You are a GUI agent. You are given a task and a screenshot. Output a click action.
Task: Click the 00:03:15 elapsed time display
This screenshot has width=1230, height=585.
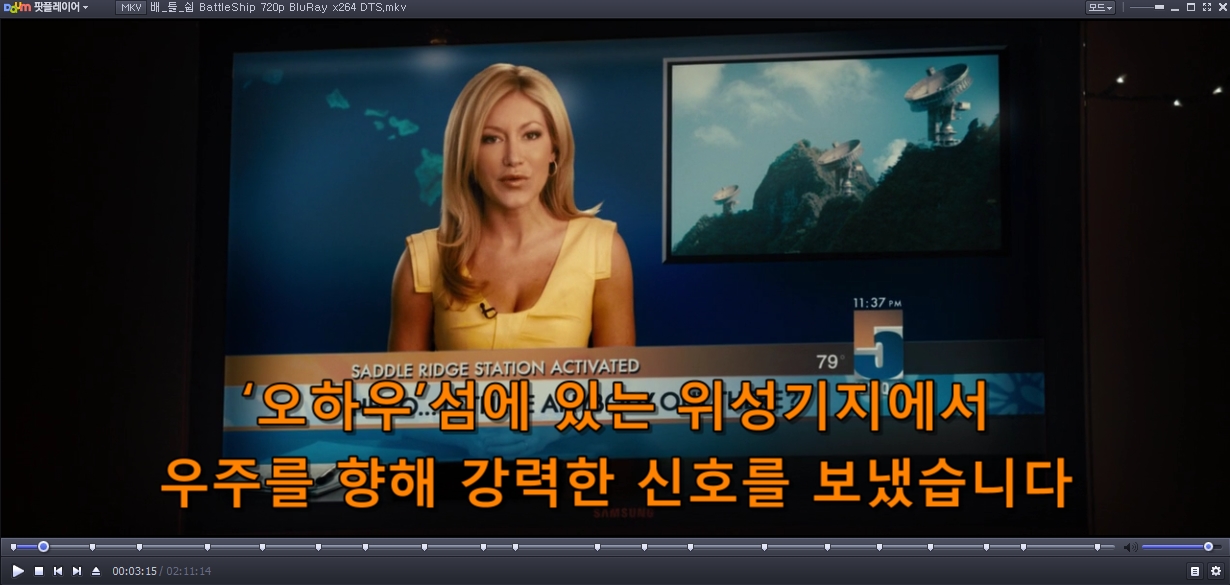(134, 571)
